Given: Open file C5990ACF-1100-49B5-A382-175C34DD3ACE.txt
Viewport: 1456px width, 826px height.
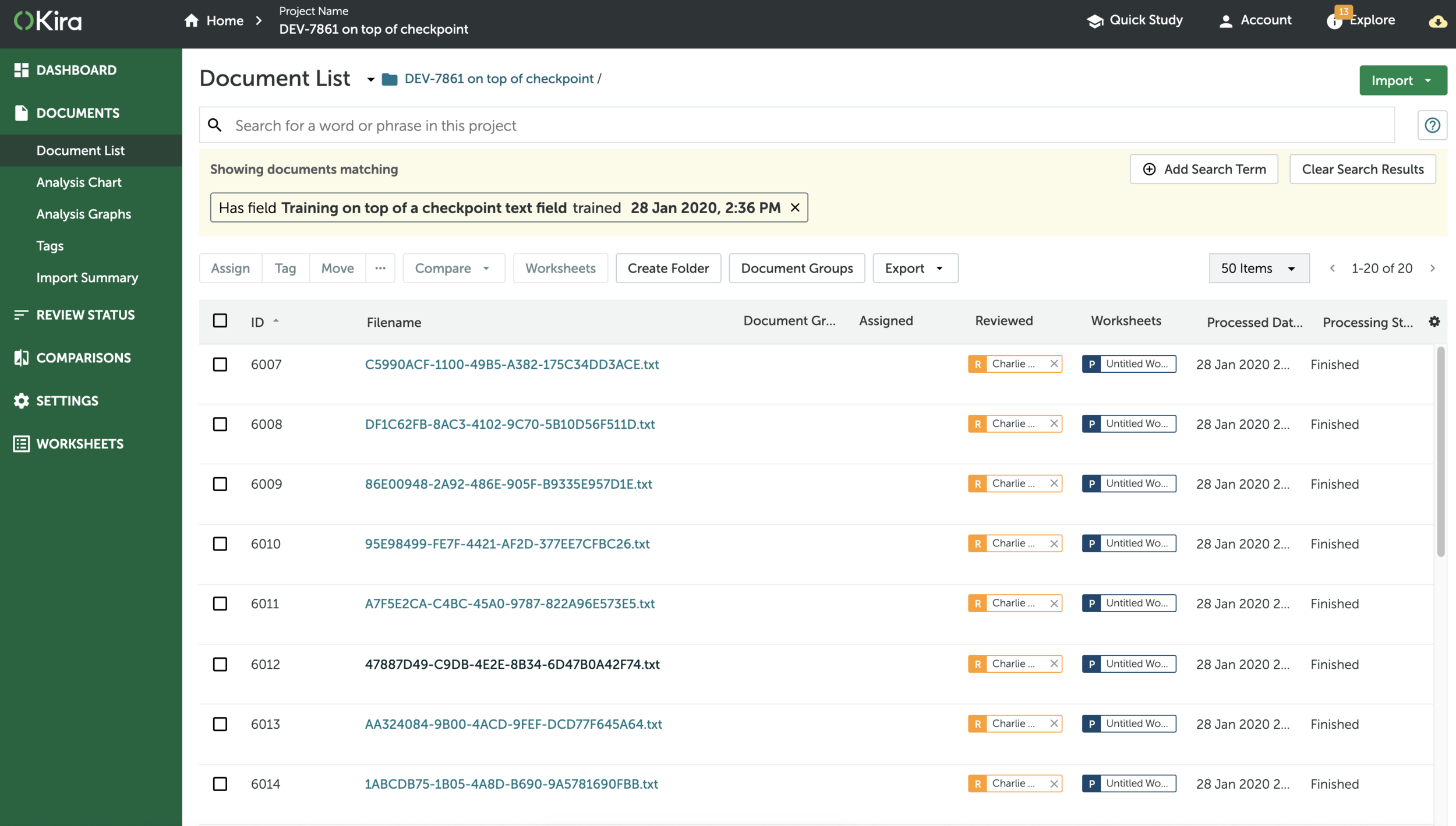Looking at the screenshot, I should [x=511, y=365].
